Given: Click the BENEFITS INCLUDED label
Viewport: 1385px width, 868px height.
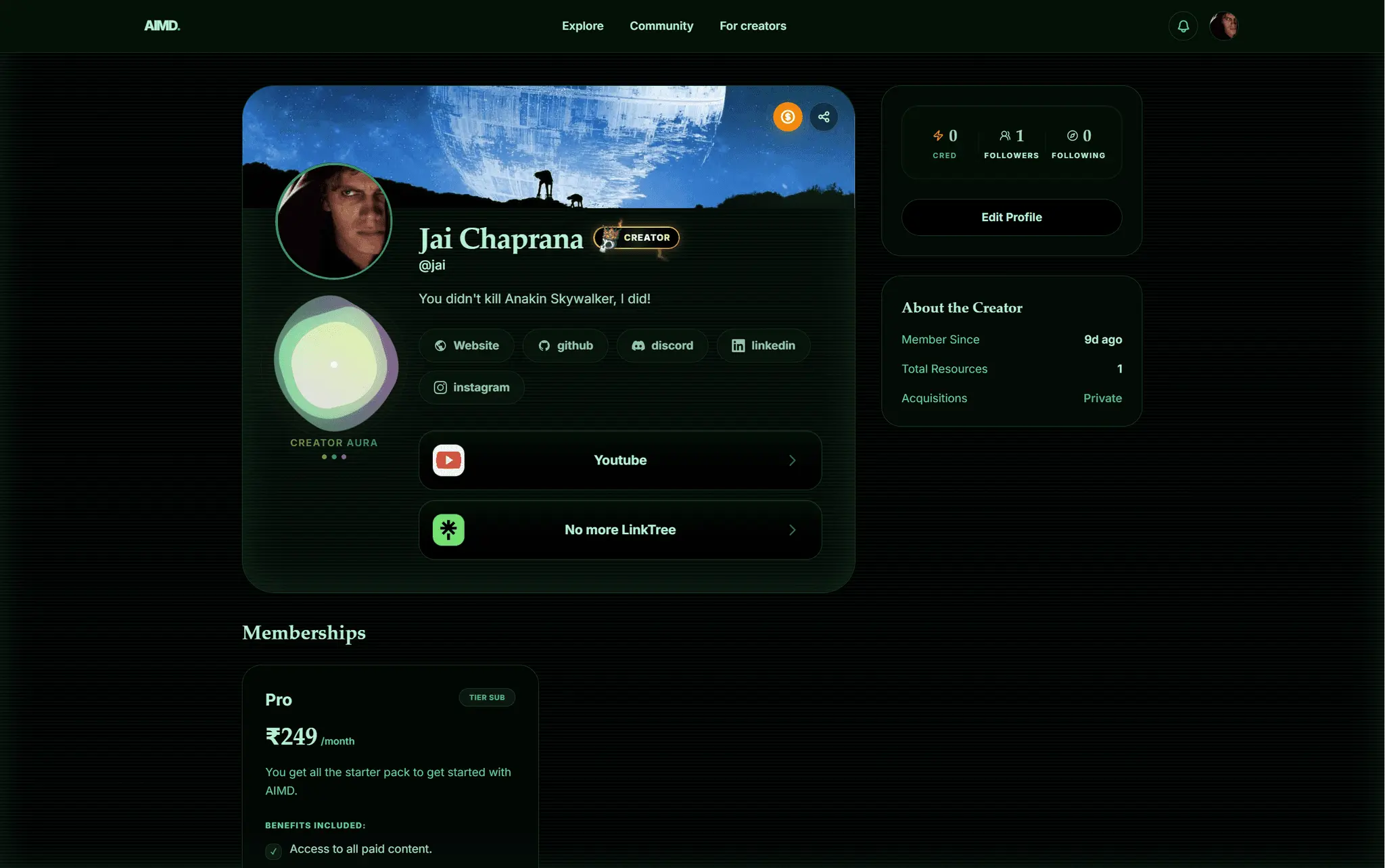Looking at the screenshot, I should coord(315,825).
